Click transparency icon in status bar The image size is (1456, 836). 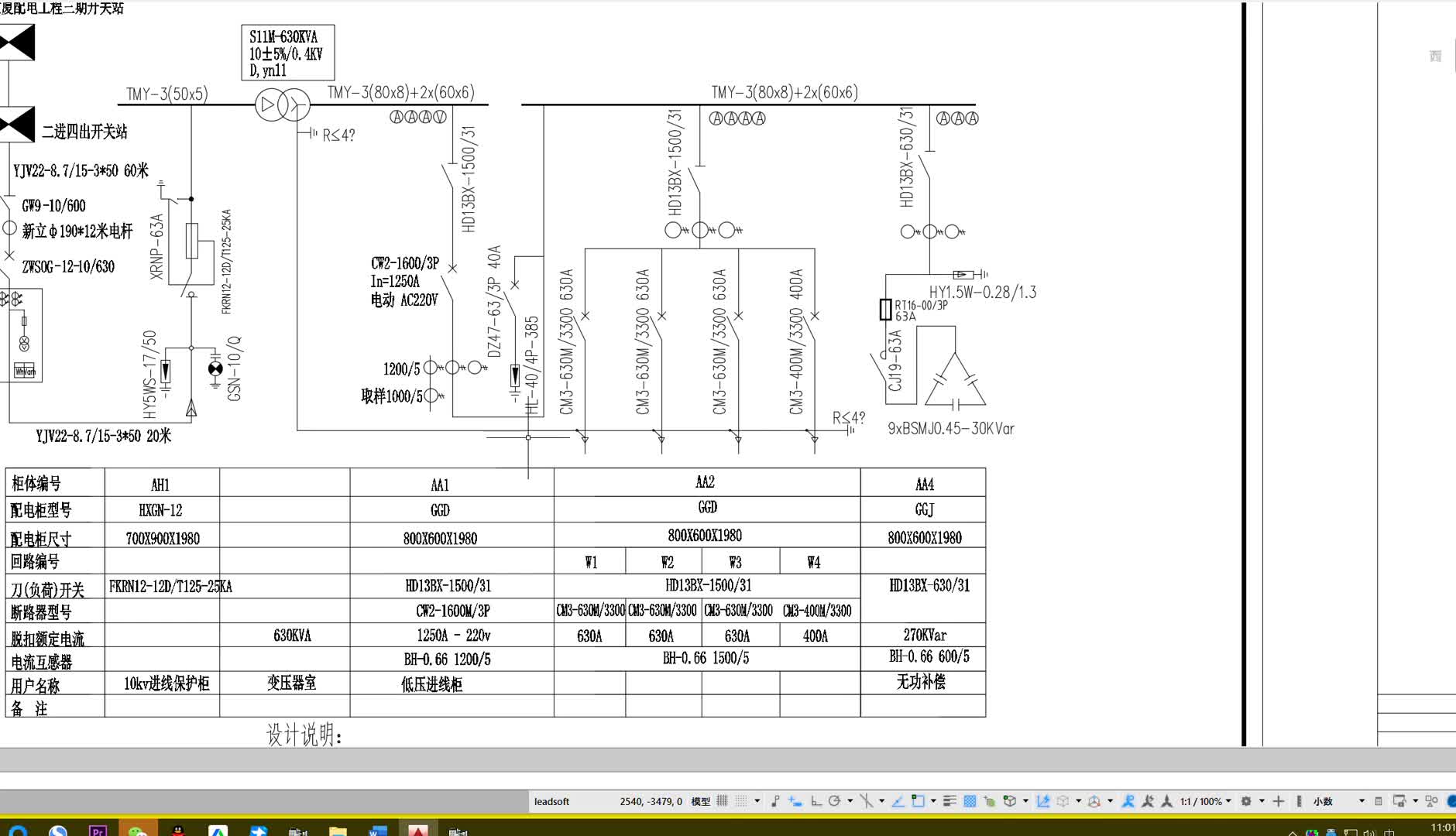pos(970,801)
